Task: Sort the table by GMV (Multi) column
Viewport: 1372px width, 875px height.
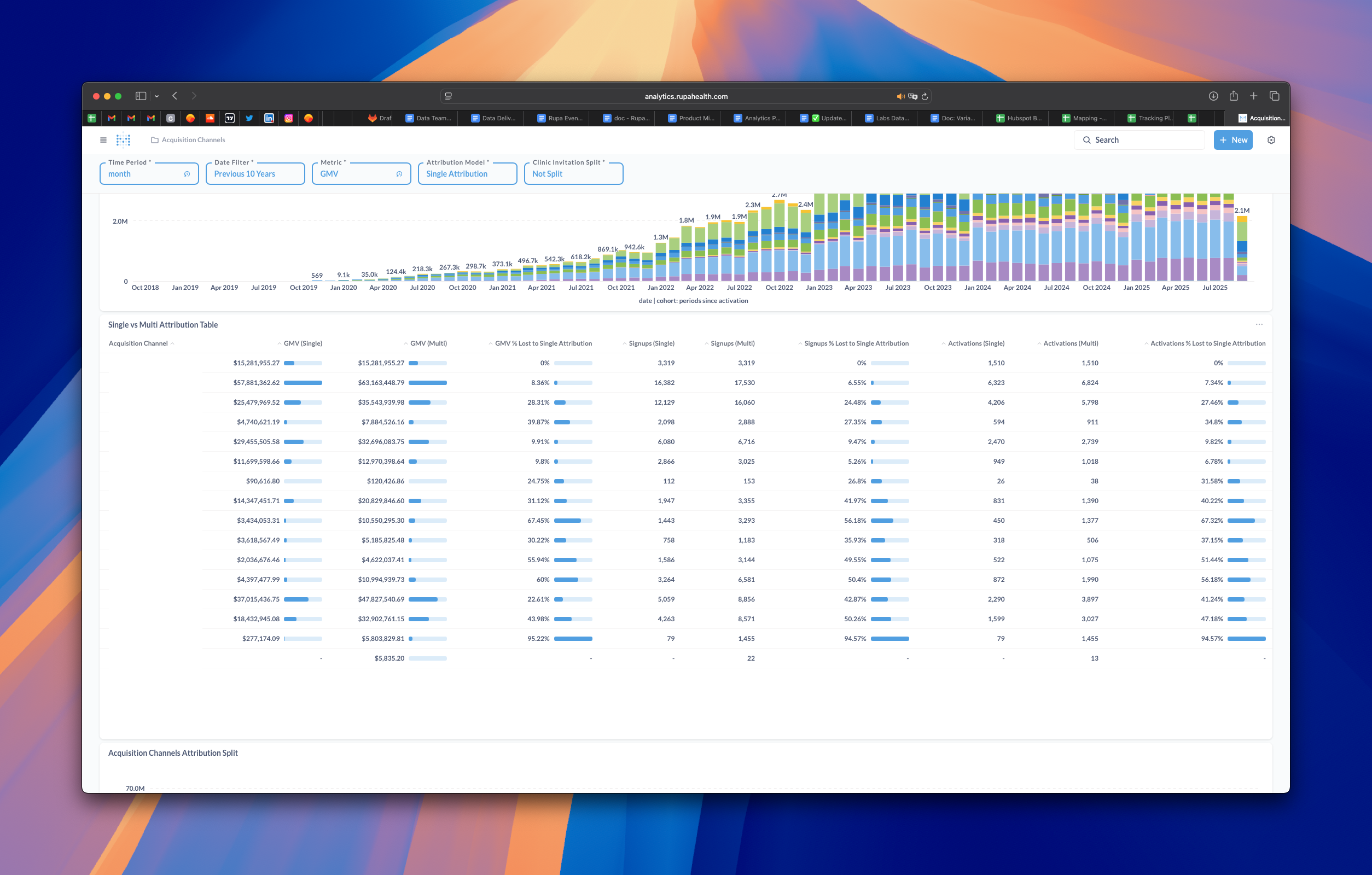Action: pos(428,343)
